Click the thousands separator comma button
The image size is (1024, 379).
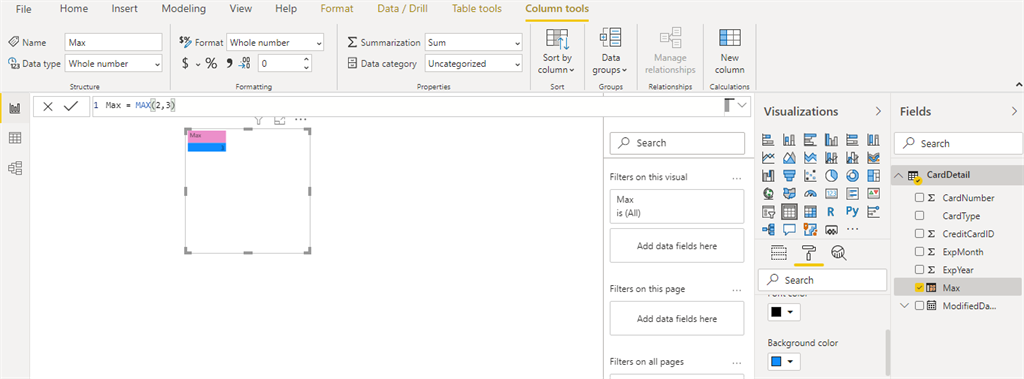pyautogui.click(x=229, y=63)
